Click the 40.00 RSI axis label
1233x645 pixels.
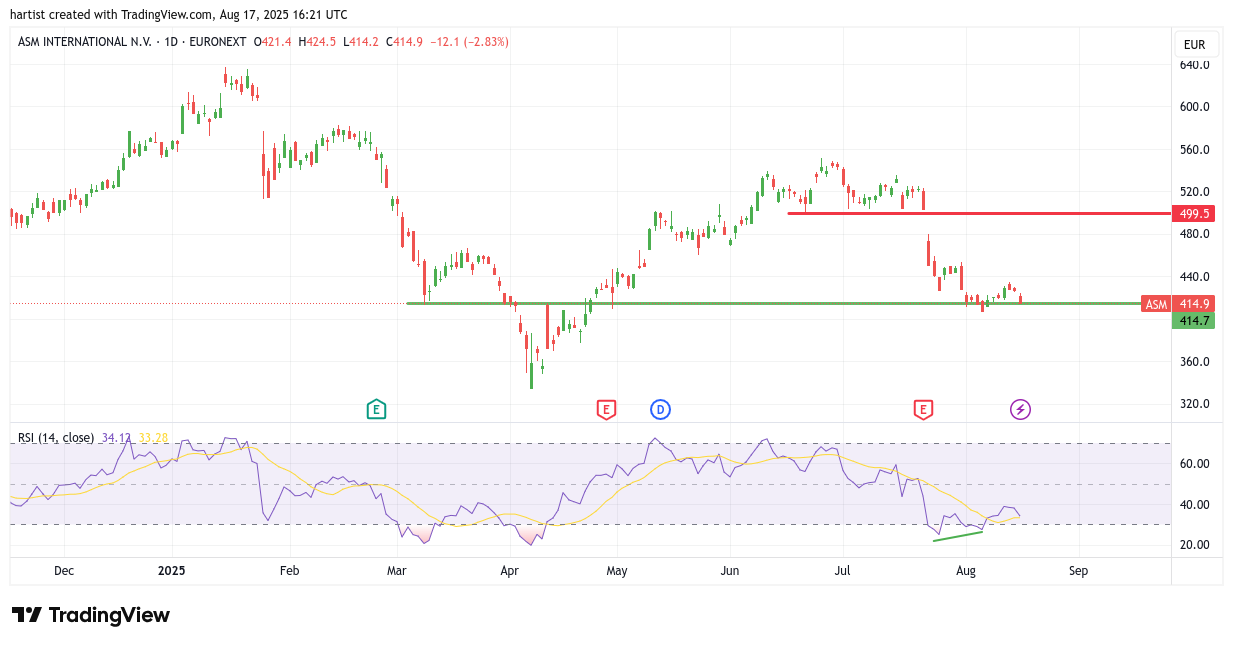click(x=1195, y=505)
